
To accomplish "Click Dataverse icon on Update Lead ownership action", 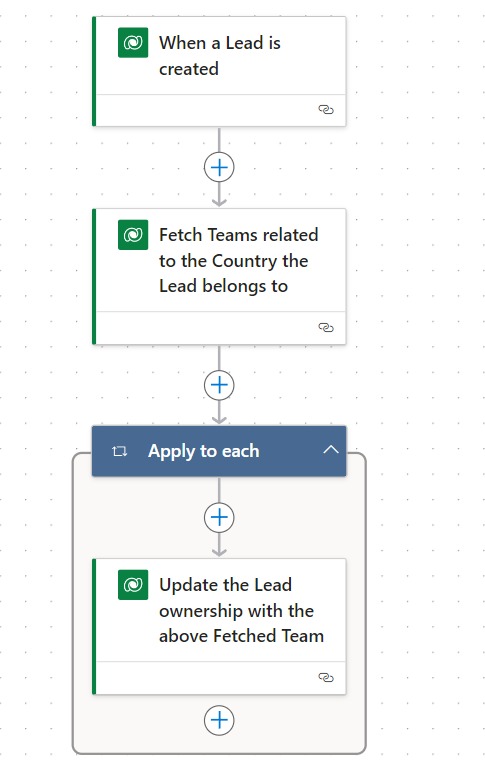I will click(x=133, y=585).
